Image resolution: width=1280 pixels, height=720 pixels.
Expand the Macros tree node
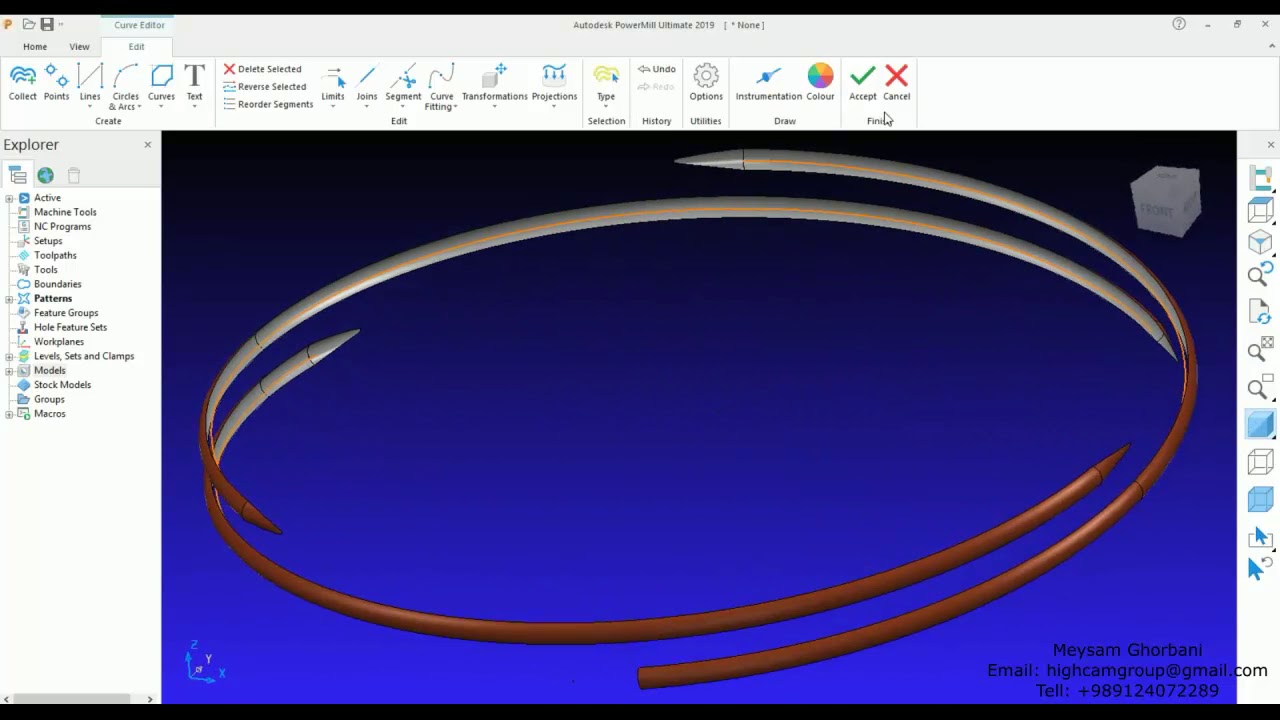(x=9, y=414)
